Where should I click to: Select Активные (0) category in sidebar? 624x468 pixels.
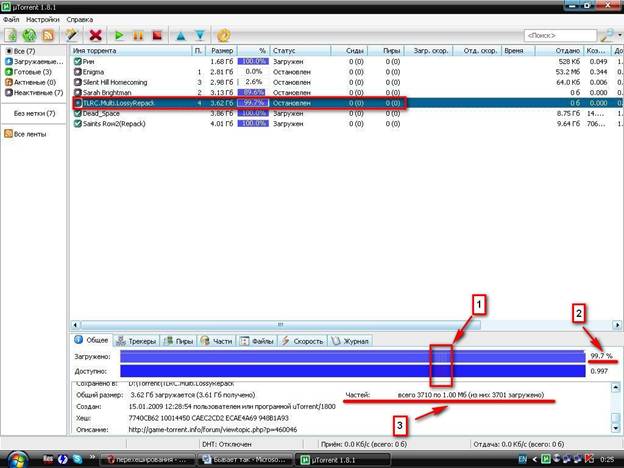(x=34, y=82)
